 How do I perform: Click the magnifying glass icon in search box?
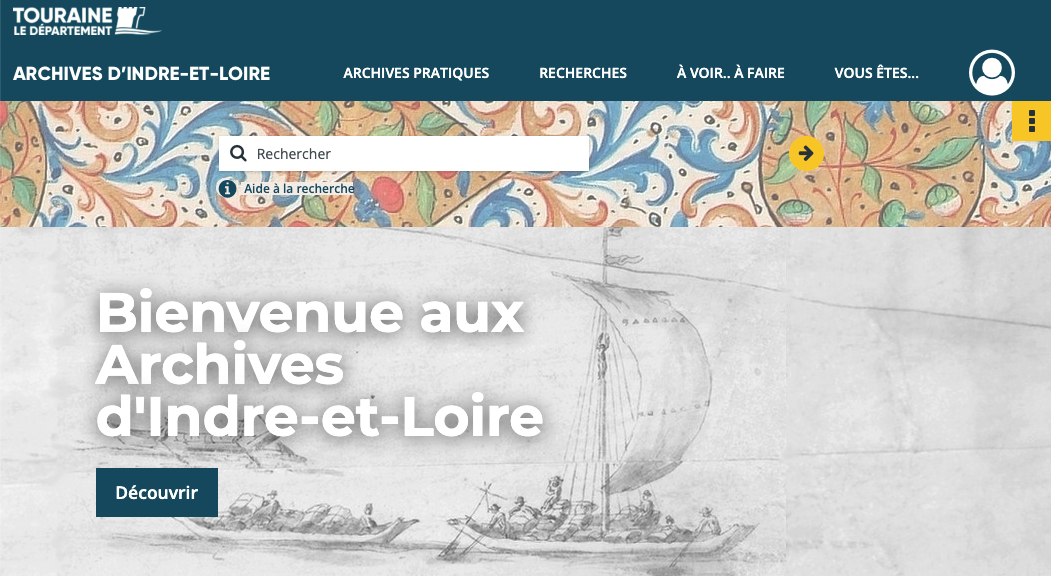pos(238,154)
